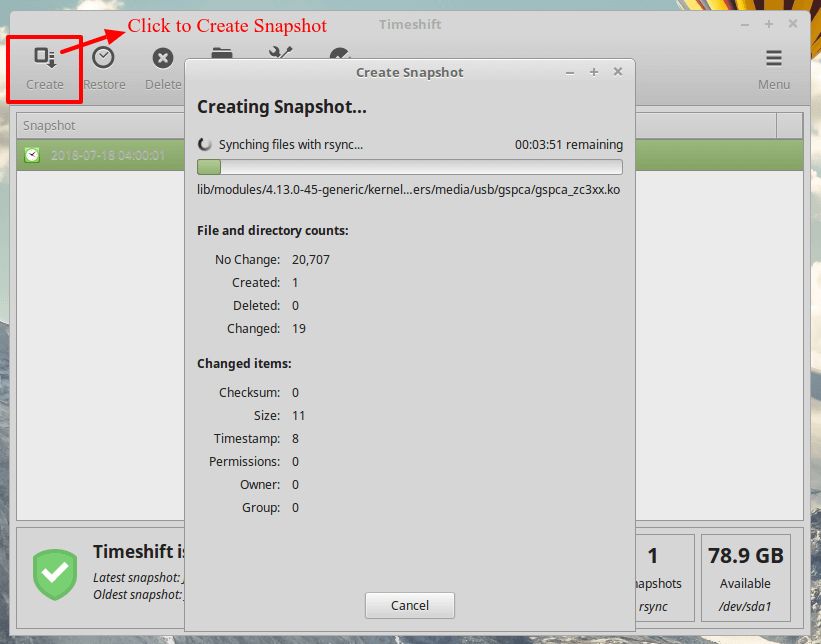
Task: Click the 'Size:' value 11
Action: tap(298, 416)
